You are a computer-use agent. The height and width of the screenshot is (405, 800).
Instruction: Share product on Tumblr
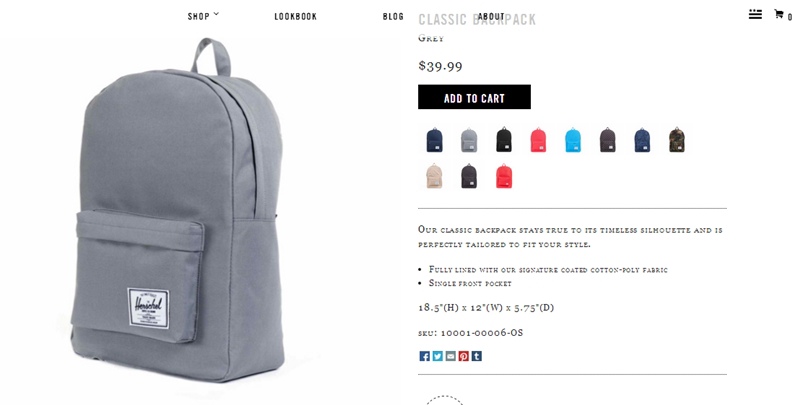[477, 356]
